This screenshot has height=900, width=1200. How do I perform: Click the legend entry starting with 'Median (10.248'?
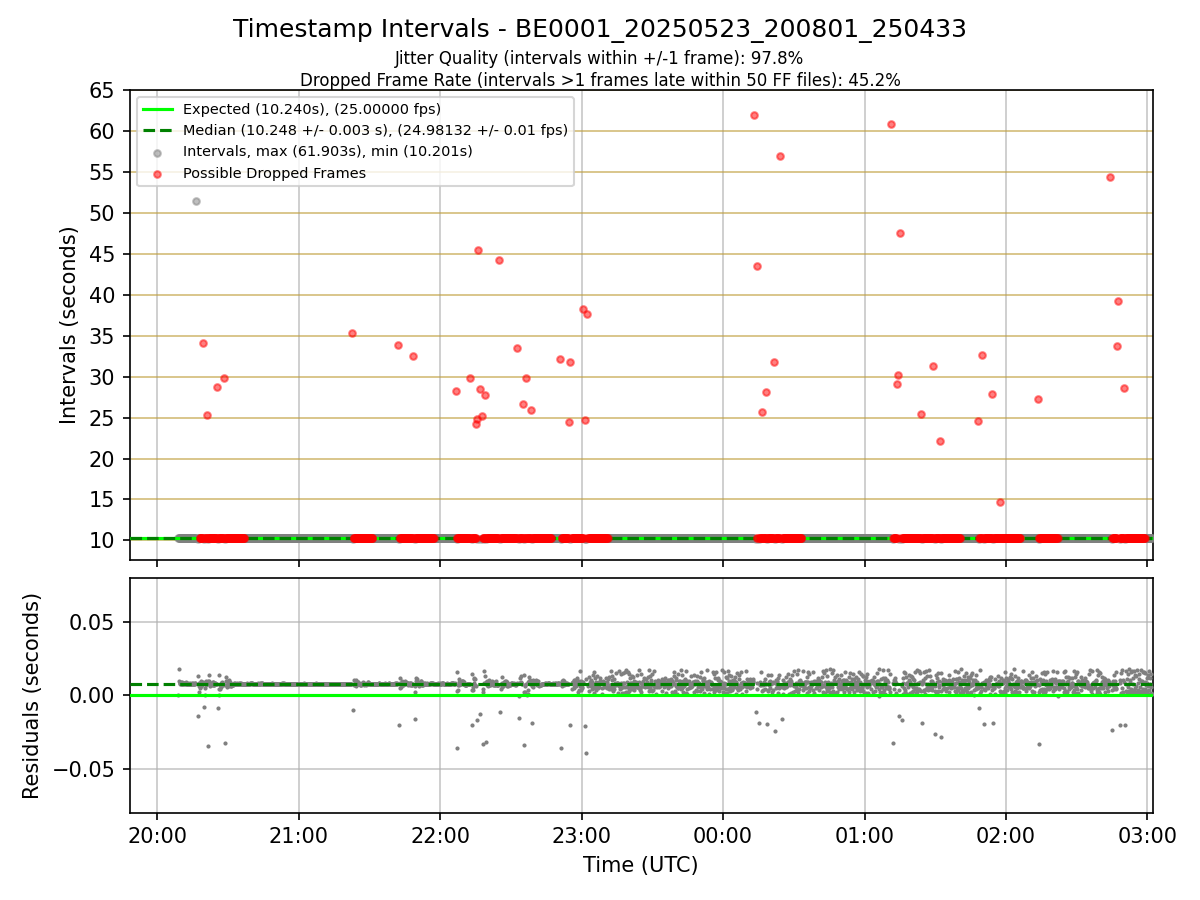point(375,130)
